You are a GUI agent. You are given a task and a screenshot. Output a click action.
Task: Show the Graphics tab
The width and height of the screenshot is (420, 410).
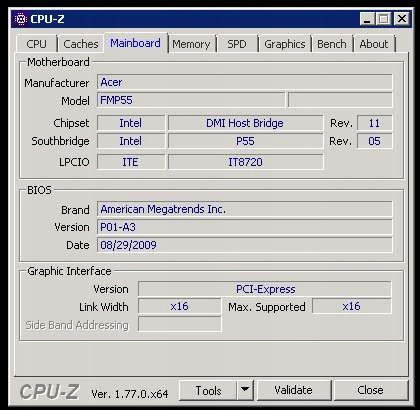coord(284,44)
